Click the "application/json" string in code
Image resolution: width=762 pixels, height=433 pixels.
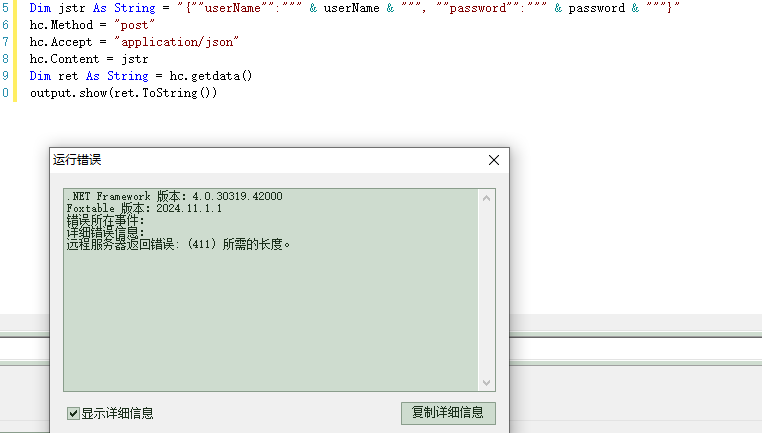pyautogui.click(x=177, y=42)
